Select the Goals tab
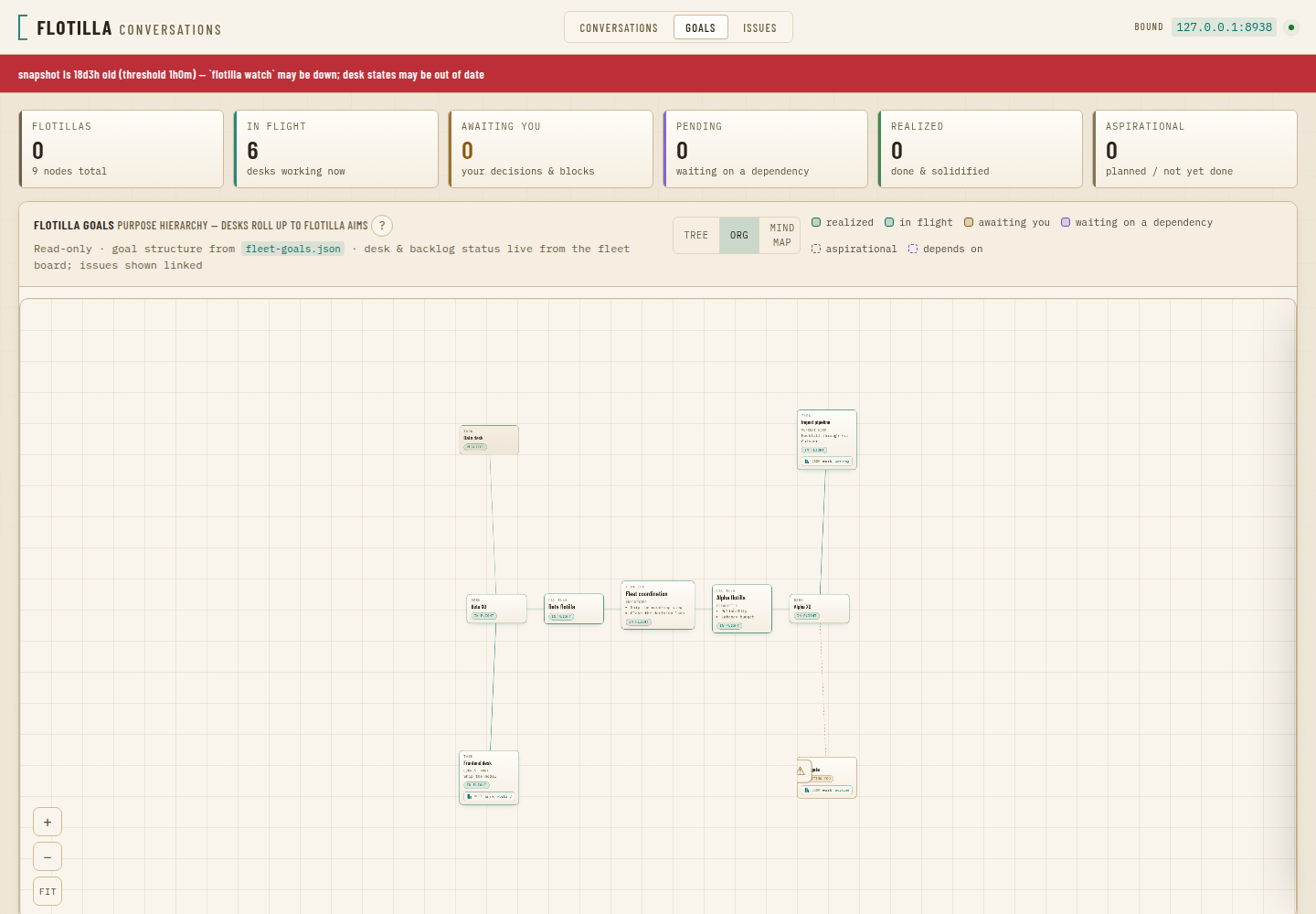Screen dimensions: 1316x914 click(x=700, y=27)
